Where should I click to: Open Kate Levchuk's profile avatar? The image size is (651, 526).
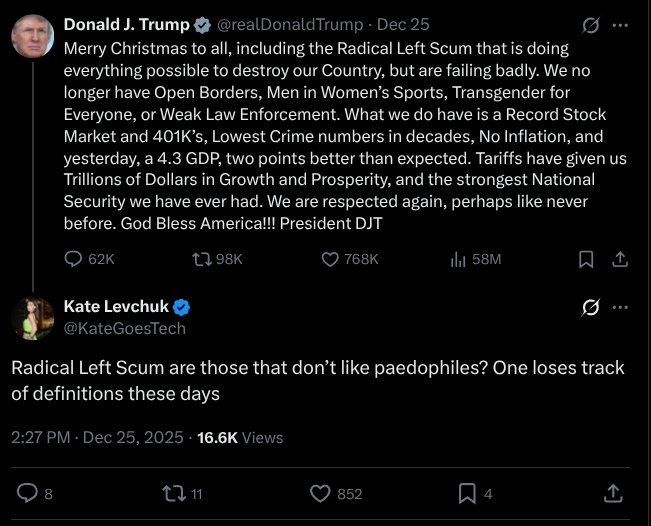33,318
